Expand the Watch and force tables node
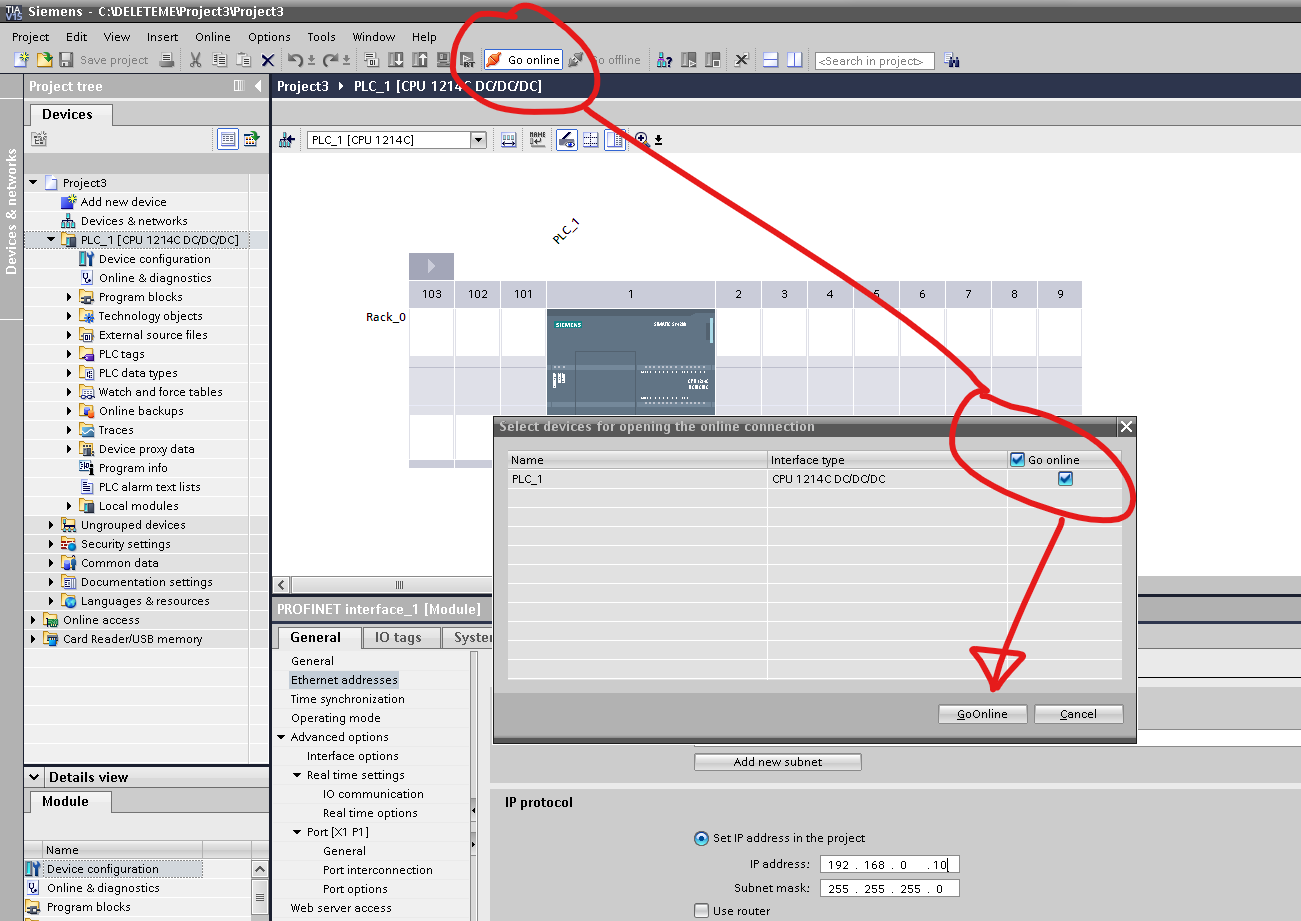 point(70,392)
